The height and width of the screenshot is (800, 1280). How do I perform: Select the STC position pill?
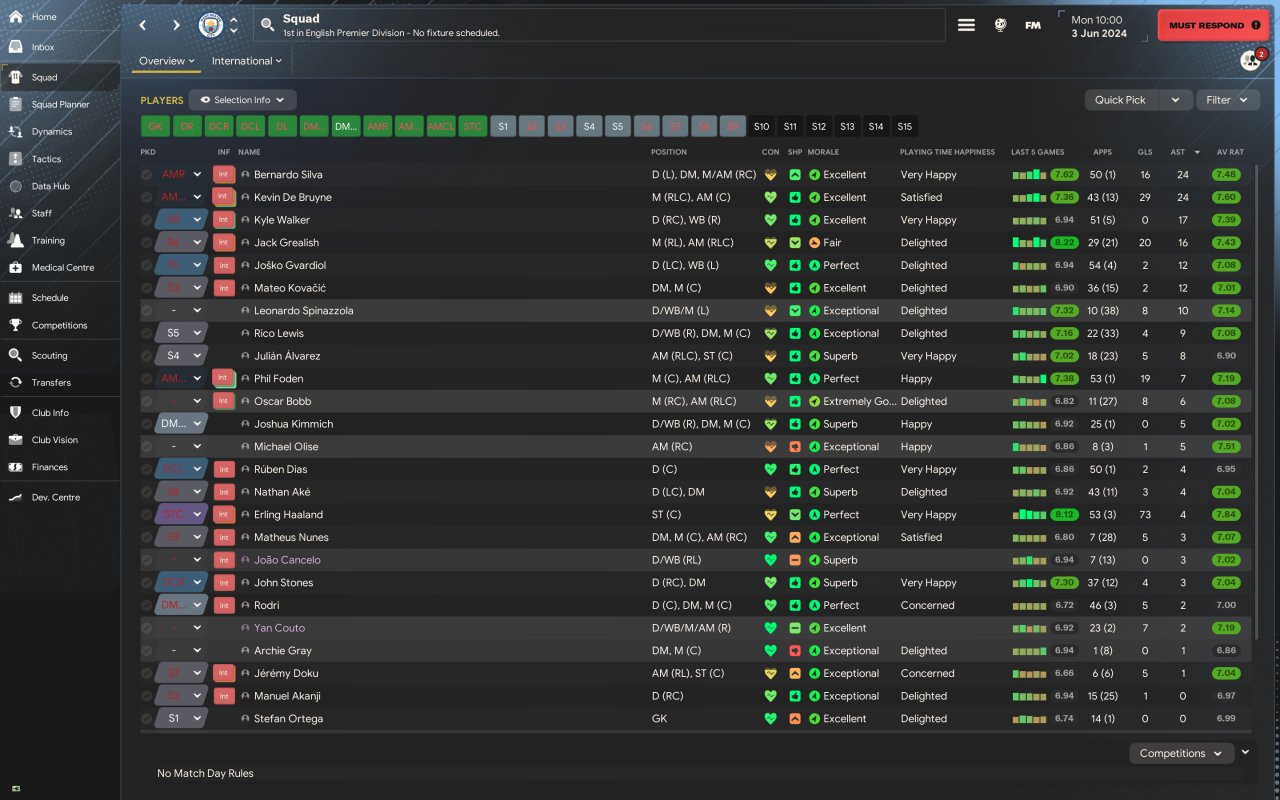472,126
